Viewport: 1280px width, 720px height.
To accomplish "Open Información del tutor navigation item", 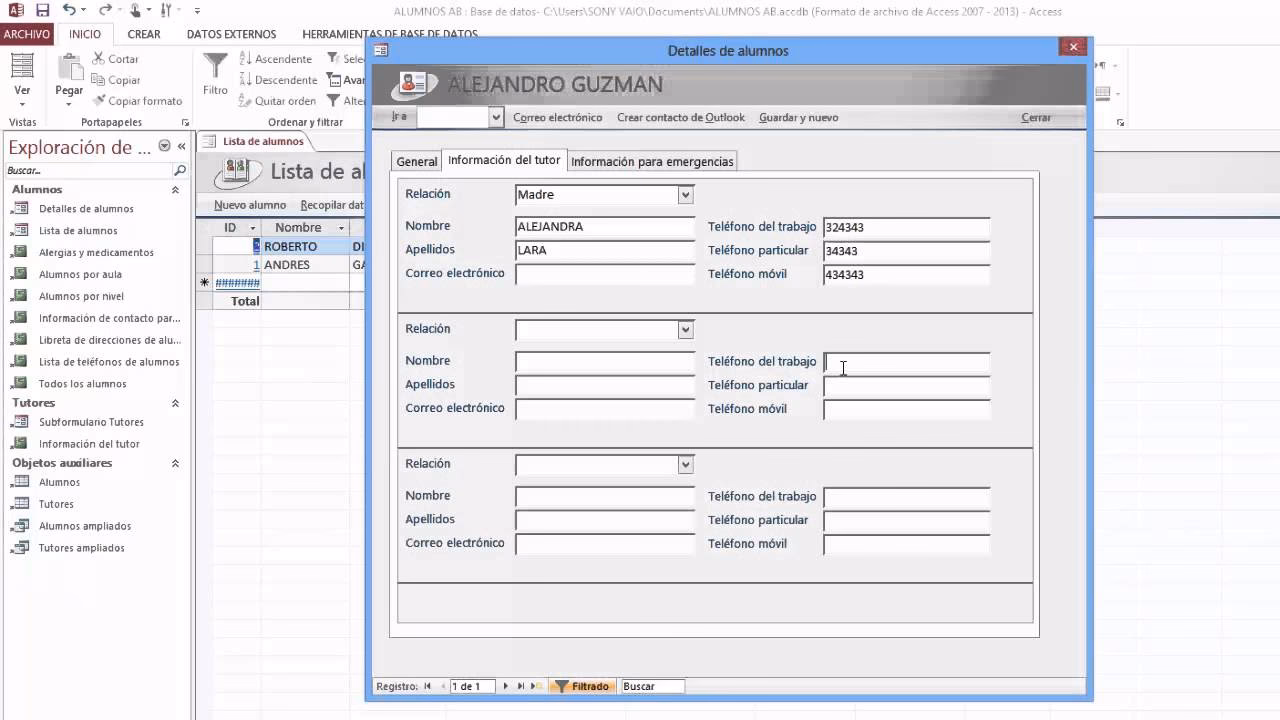I will [x=89, y=444].
